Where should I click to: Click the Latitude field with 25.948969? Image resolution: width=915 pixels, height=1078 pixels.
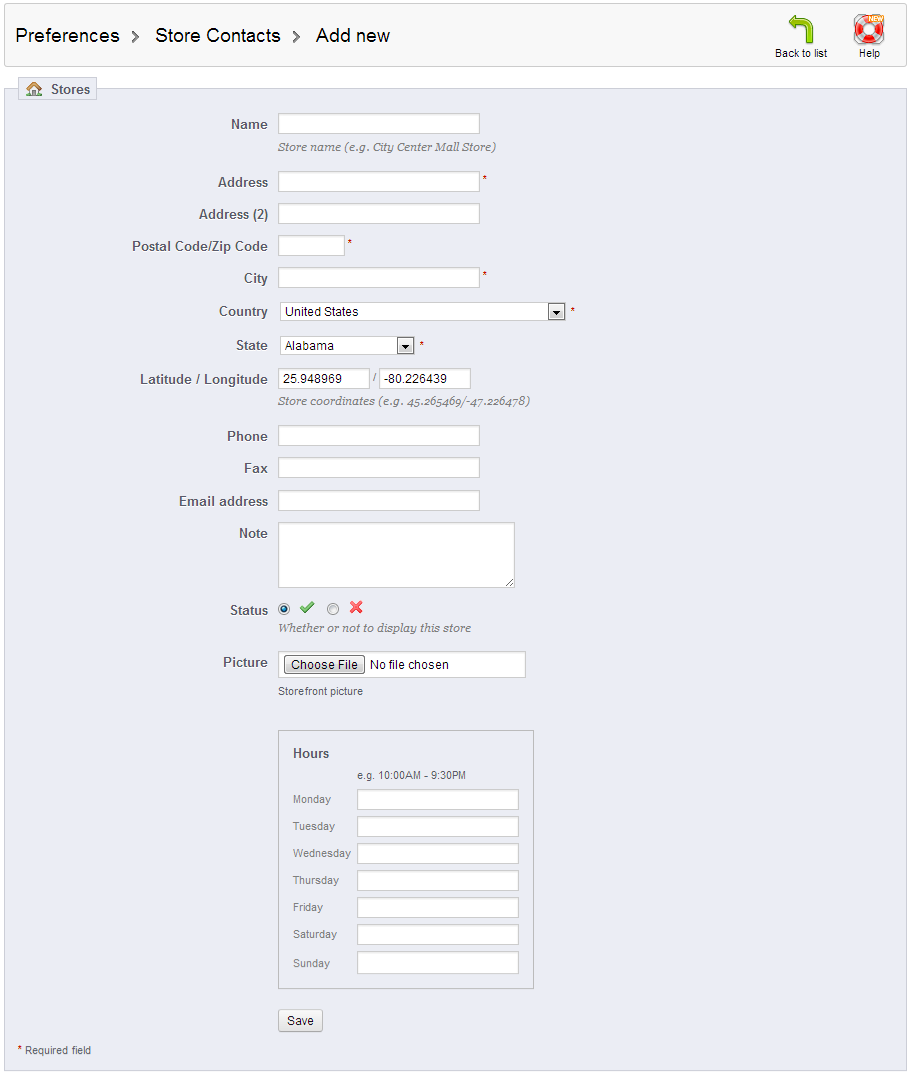tap(323, 379)
